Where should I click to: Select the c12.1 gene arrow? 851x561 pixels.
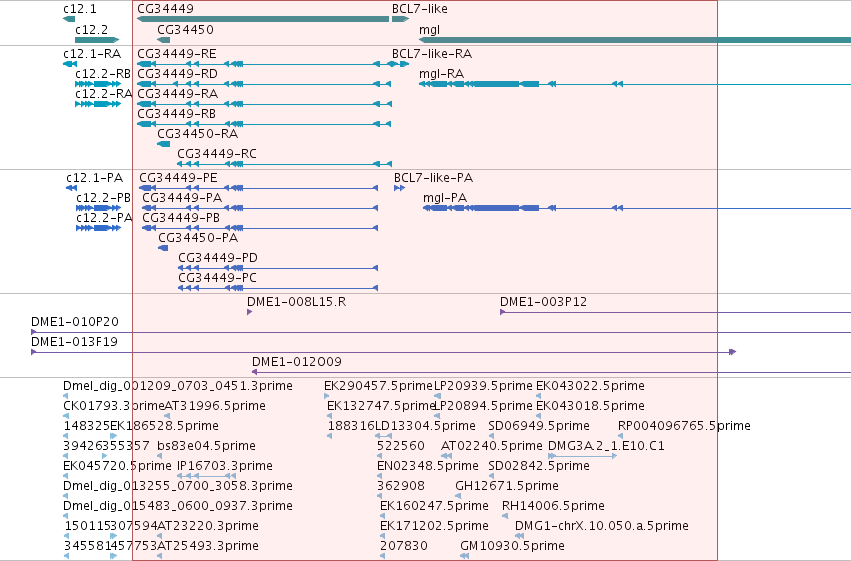pos(69,19)
